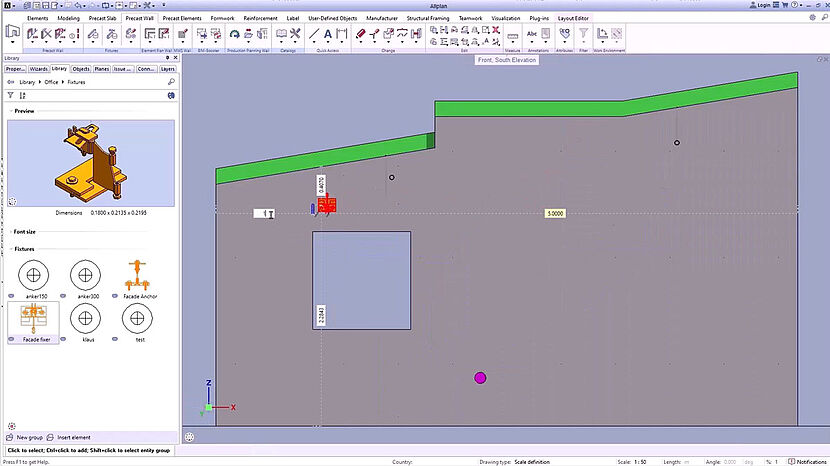
Task: Click Office in the library breadcrumb
Action: 51,82
